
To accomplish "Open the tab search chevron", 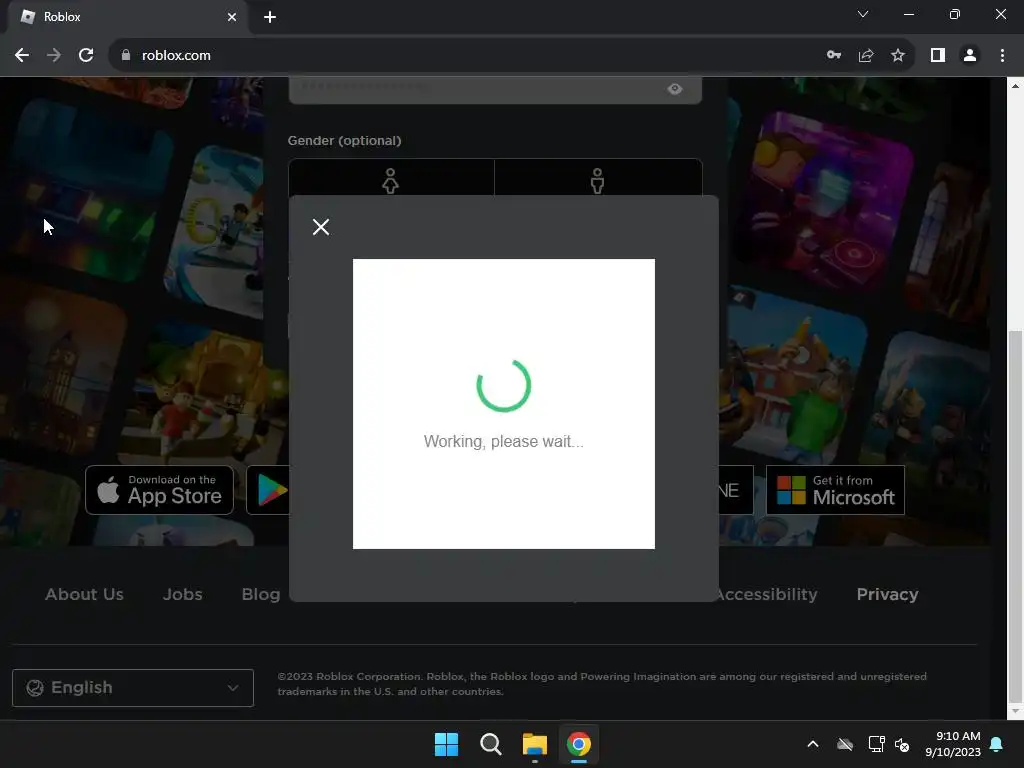I will pyautogui.click(x=863, y=14).
